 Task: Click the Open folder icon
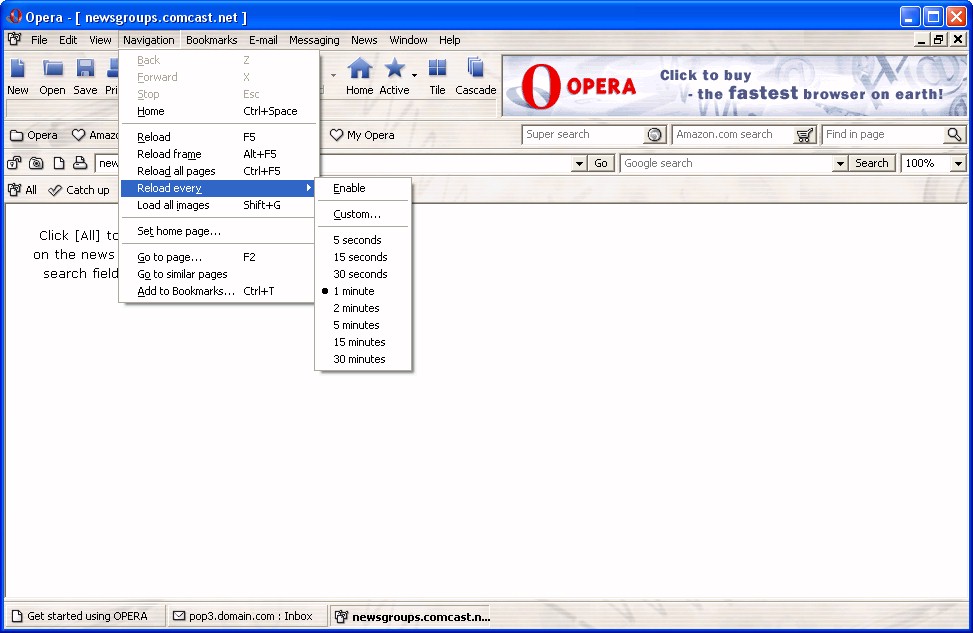[52, 69]
